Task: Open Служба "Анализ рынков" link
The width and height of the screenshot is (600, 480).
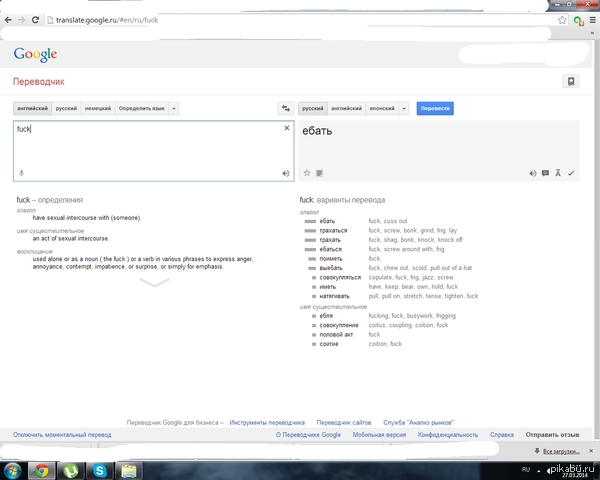Action: tap(418, 423)
